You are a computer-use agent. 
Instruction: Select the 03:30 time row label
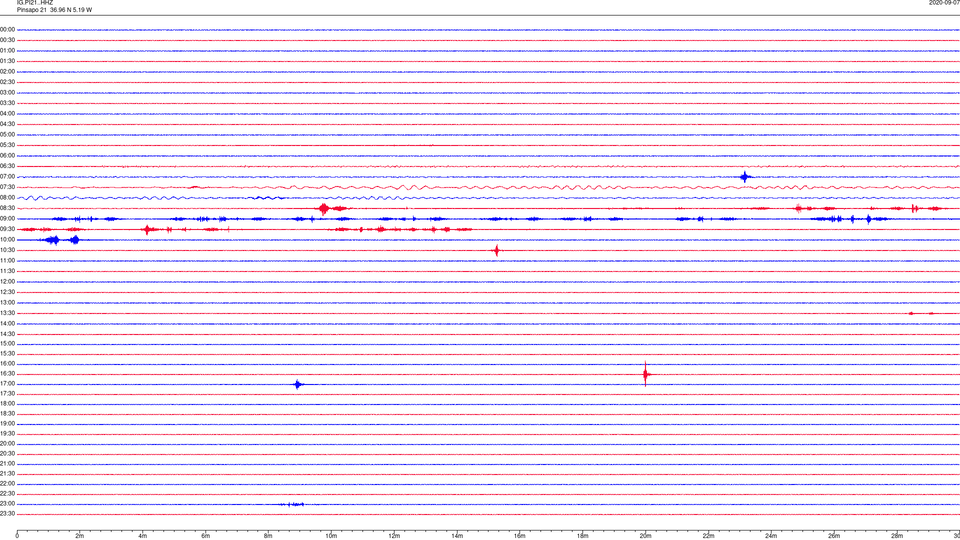click(7, 103)
